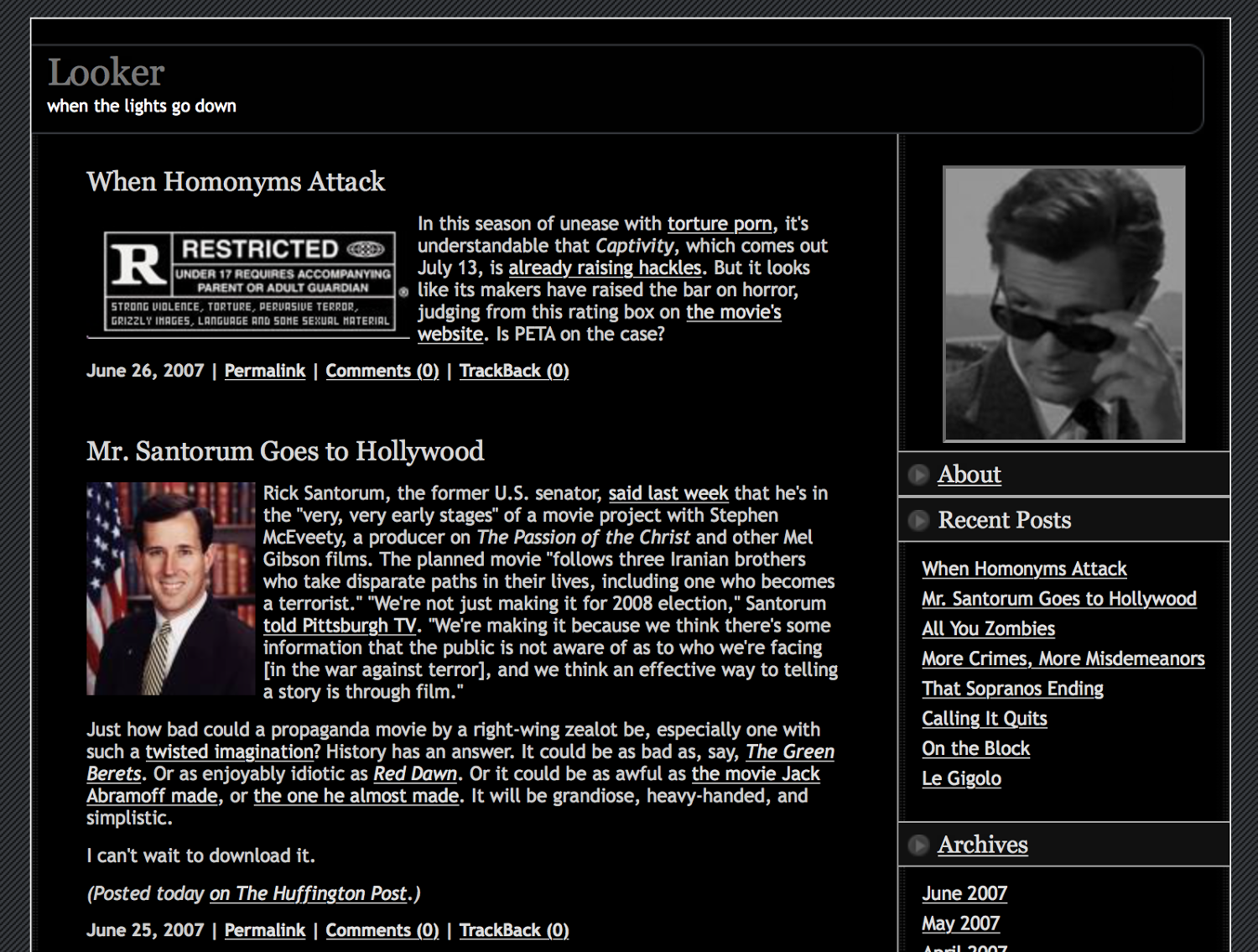Select 'Mr. Santorum Goes to Hollywood' in Recent Posts
The height and width of the screenshot is (952, 1258).
pos(1059,599)
